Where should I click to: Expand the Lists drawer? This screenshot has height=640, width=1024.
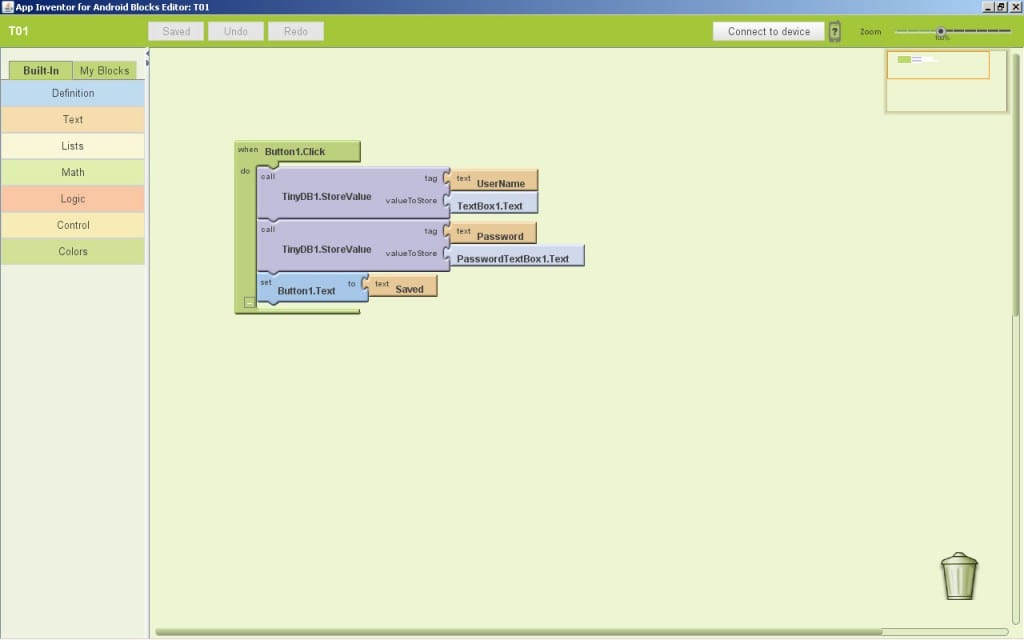click(73, 146)
